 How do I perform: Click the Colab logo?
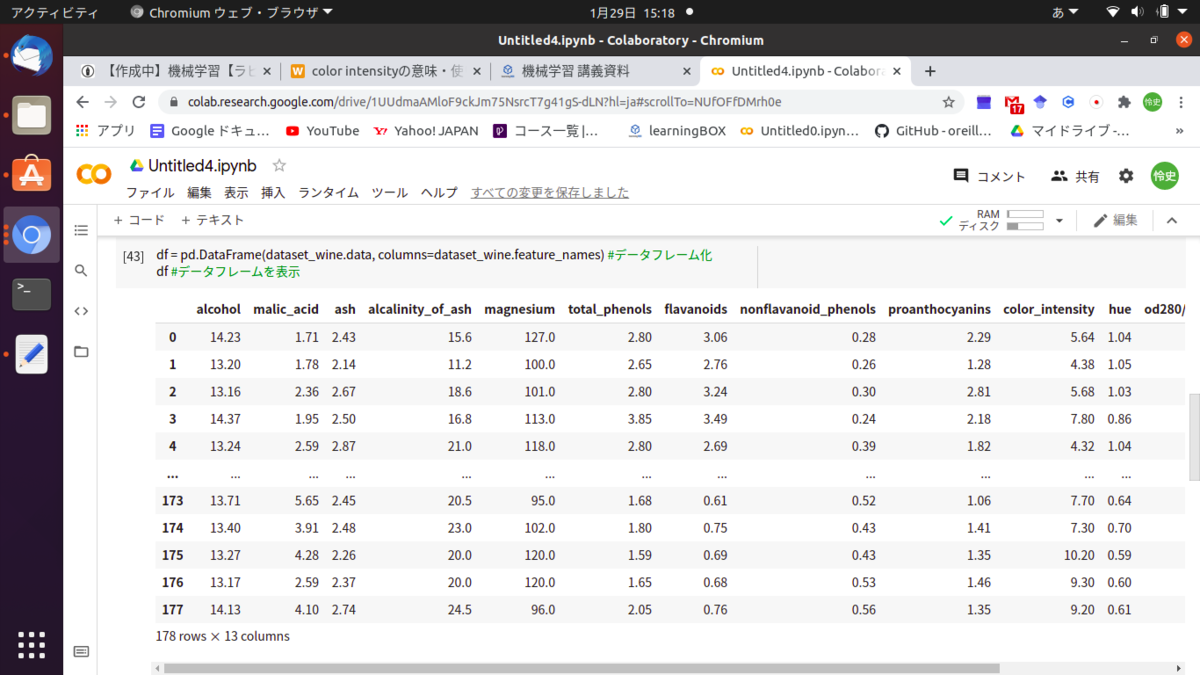pos(94,175)
